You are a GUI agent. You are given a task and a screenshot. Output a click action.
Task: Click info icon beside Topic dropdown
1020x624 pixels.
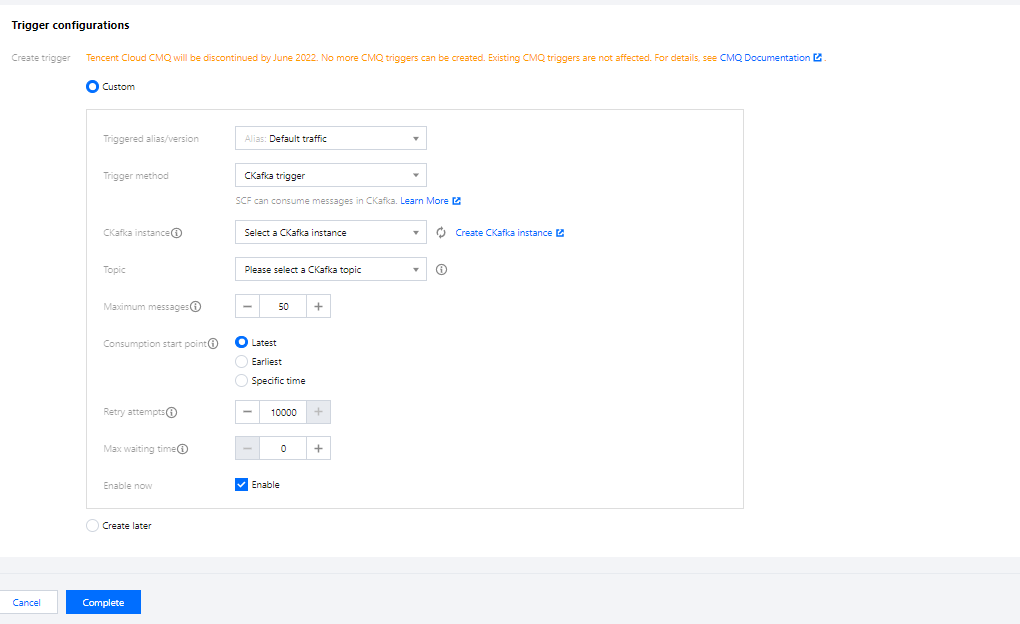pyautogui.click(x=441, y=269)
